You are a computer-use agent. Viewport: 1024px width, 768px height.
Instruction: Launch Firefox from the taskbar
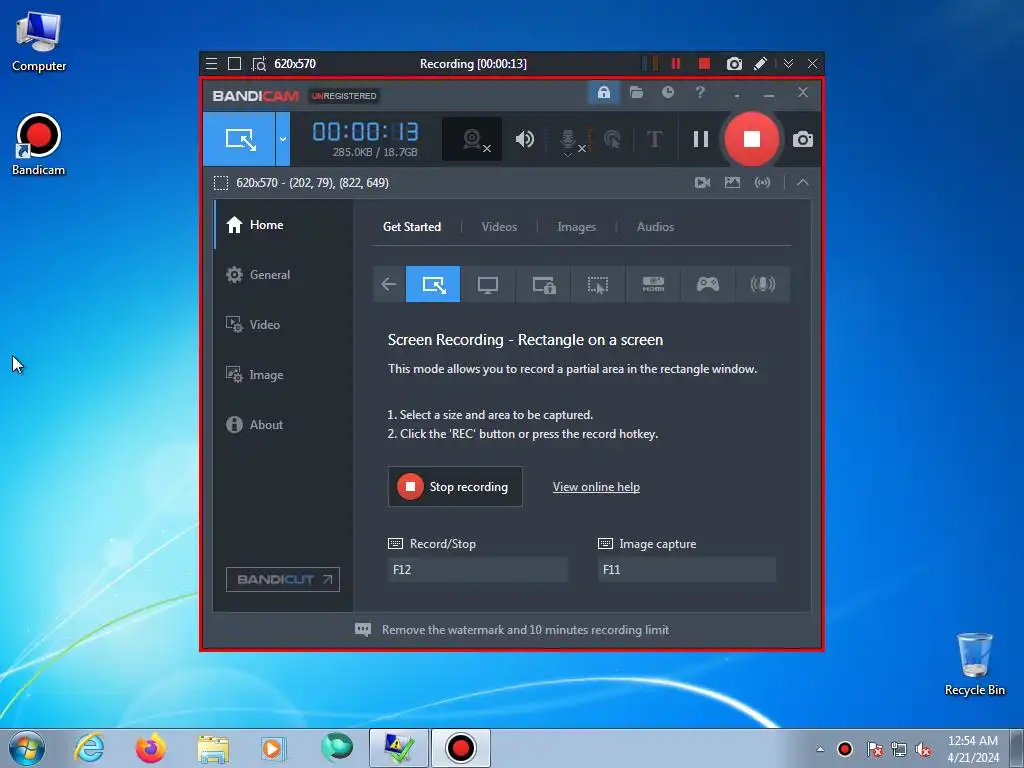150,748
